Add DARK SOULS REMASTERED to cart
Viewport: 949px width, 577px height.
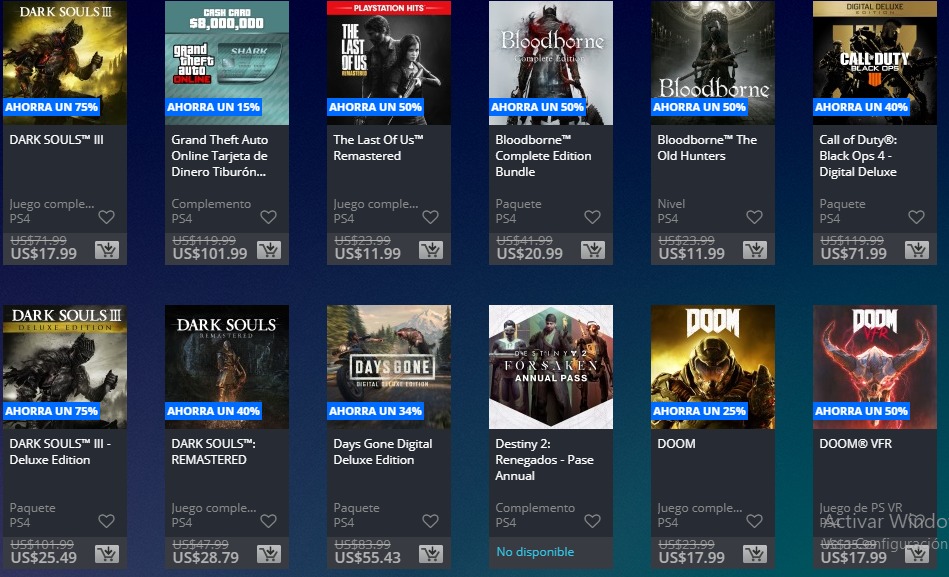point(269,553)
